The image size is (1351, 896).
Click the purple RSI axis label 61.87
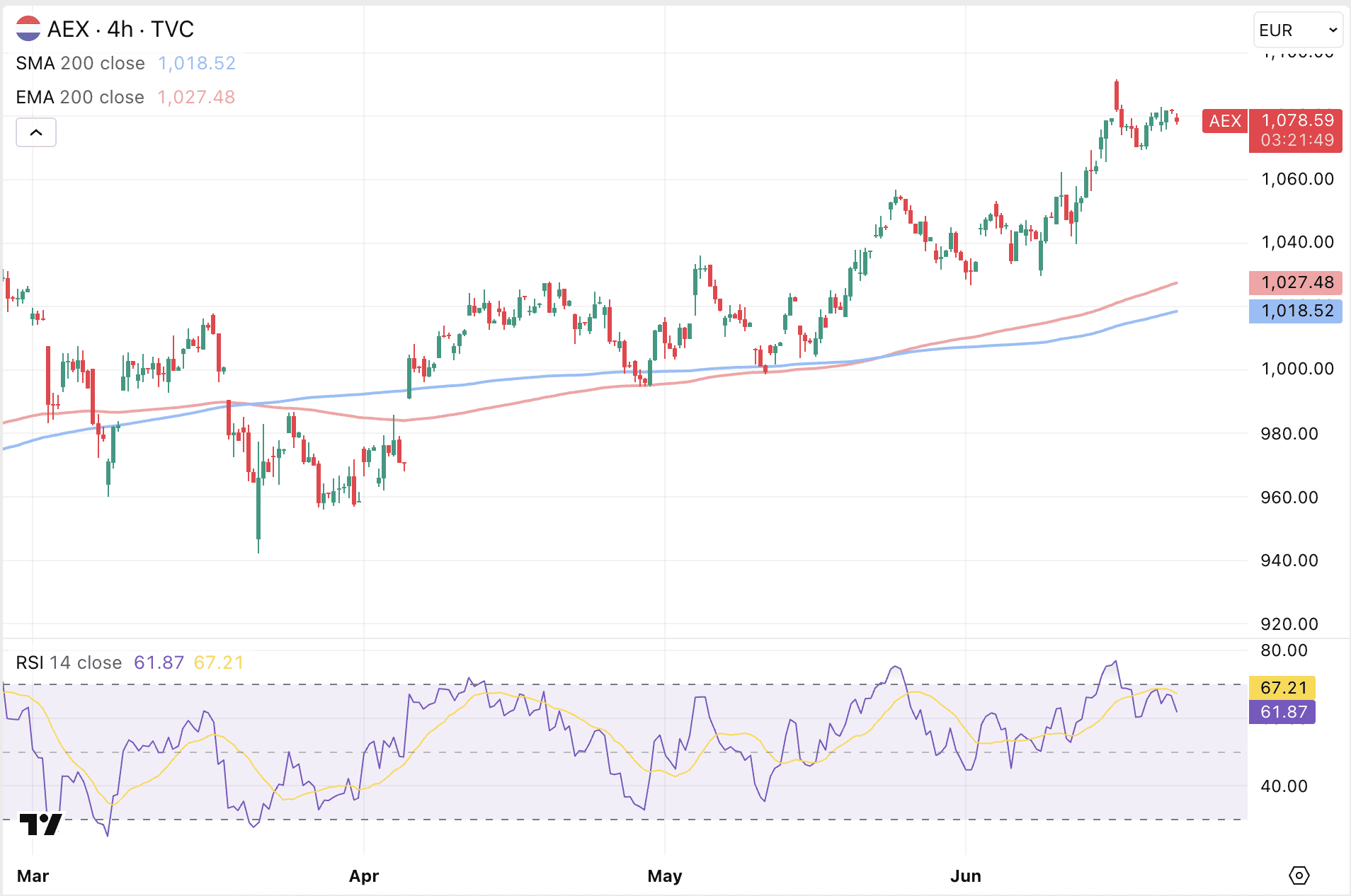click(1283, 711)
